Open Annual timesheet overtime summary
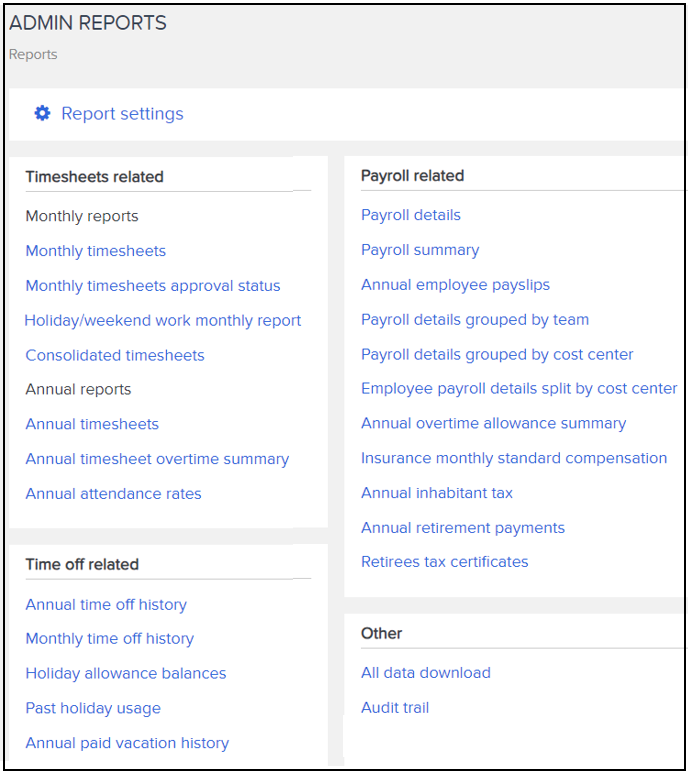This screenshot has width=688, height=772. point(157,459)
